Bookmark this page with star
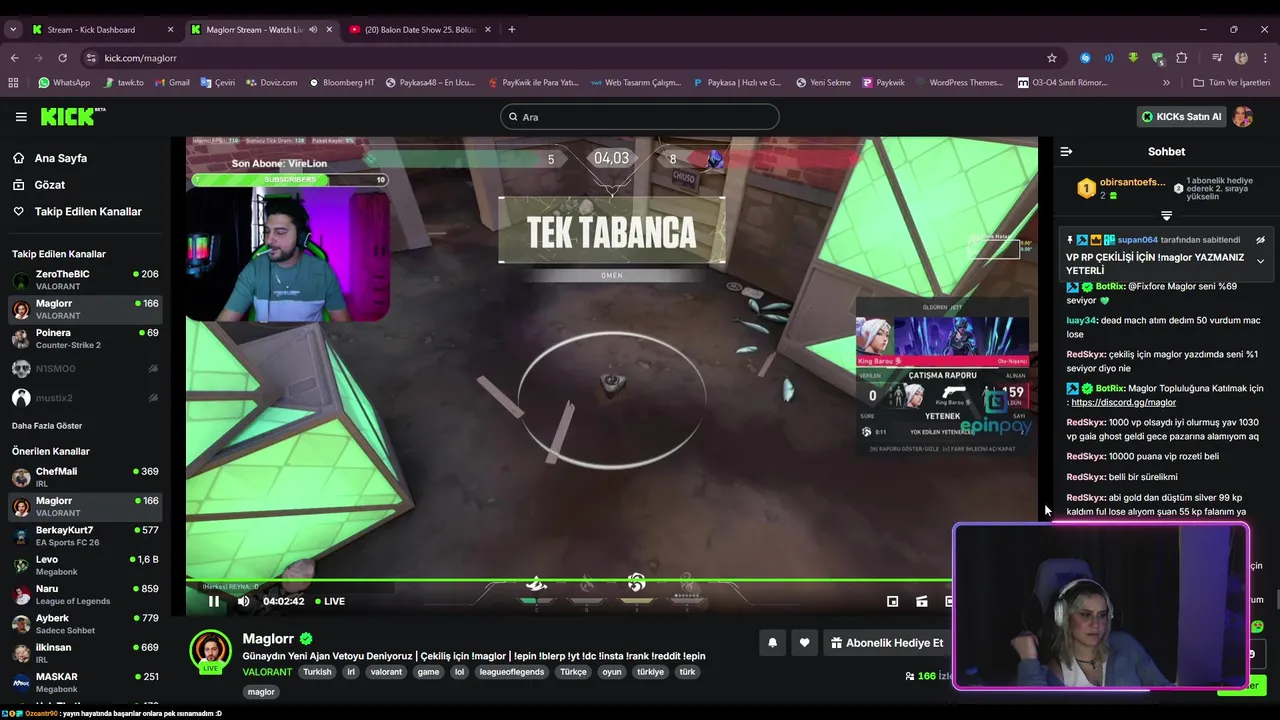This screenshot has width=1280, height=720. point(1051,58)
